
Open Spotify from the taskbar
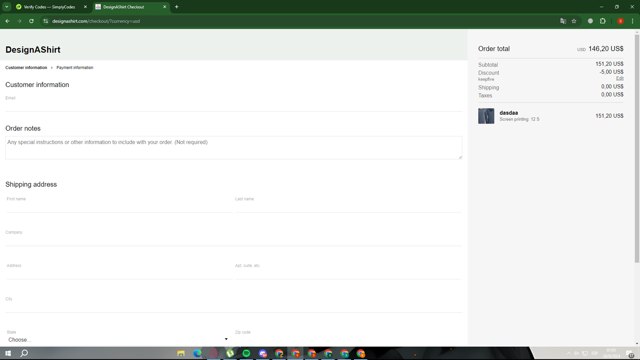246,353
